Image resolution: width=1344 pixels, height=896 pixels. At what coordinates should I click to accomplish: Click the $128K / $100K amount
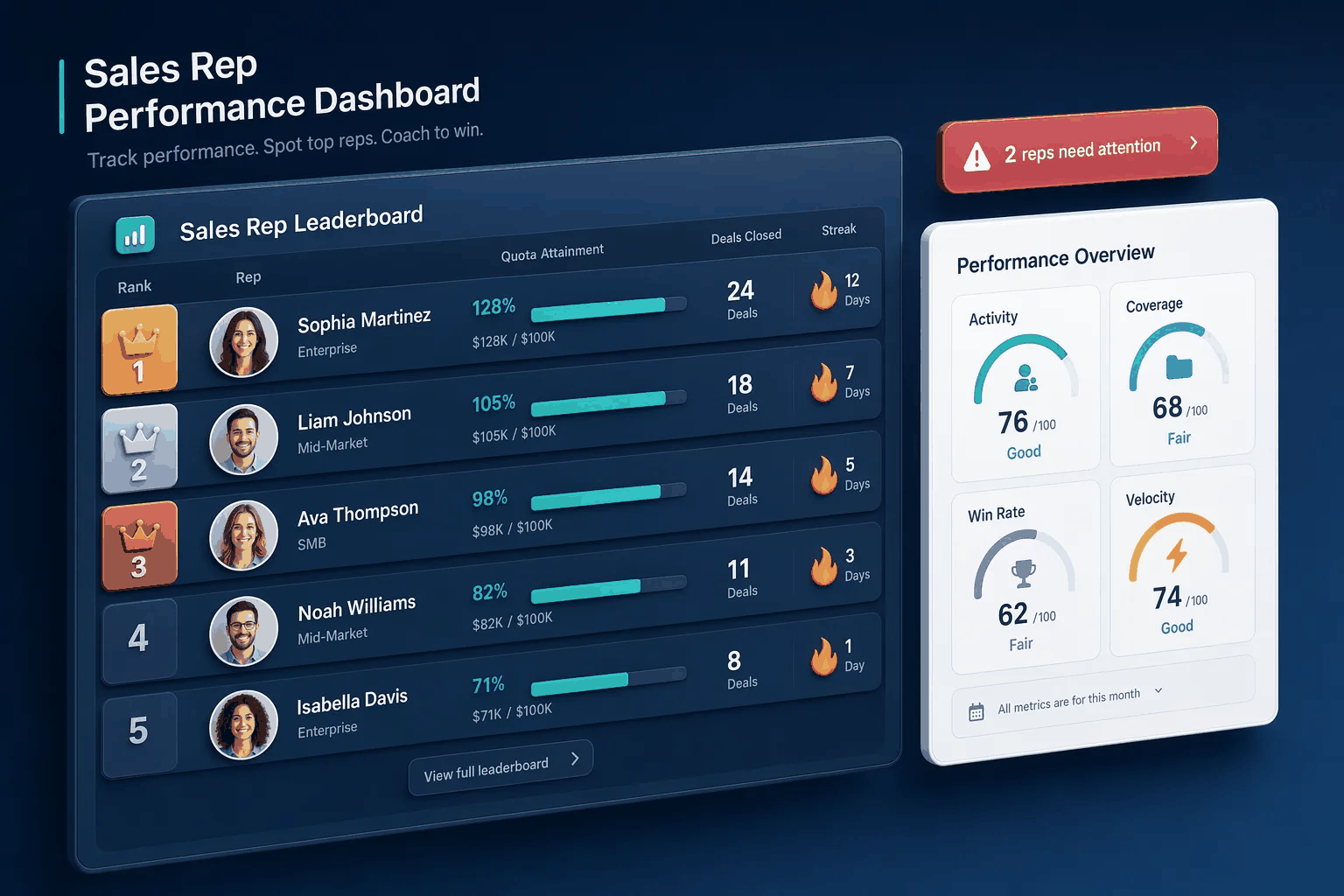514,339
